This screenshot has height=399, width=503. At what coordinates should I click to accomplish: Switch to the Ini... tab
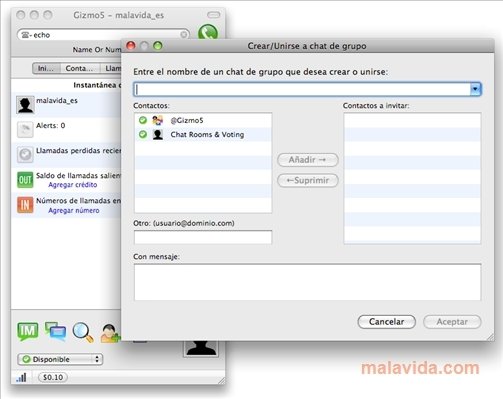[46, 68]
